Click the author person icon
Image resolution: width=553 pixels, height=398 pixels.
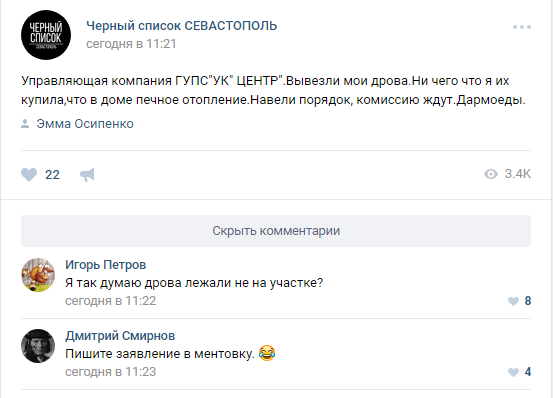25,124
